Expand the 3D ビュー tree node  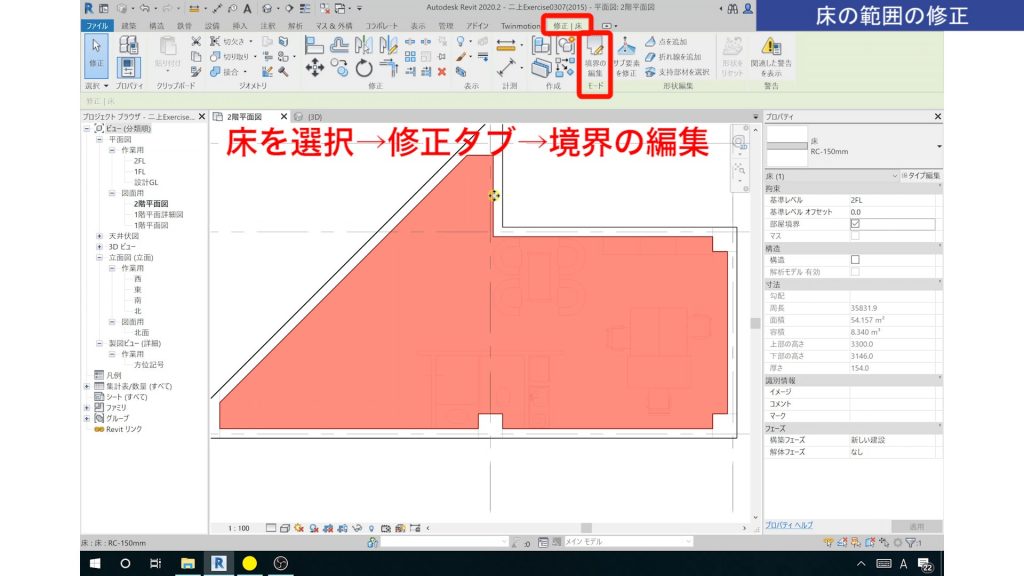(99, 246)
